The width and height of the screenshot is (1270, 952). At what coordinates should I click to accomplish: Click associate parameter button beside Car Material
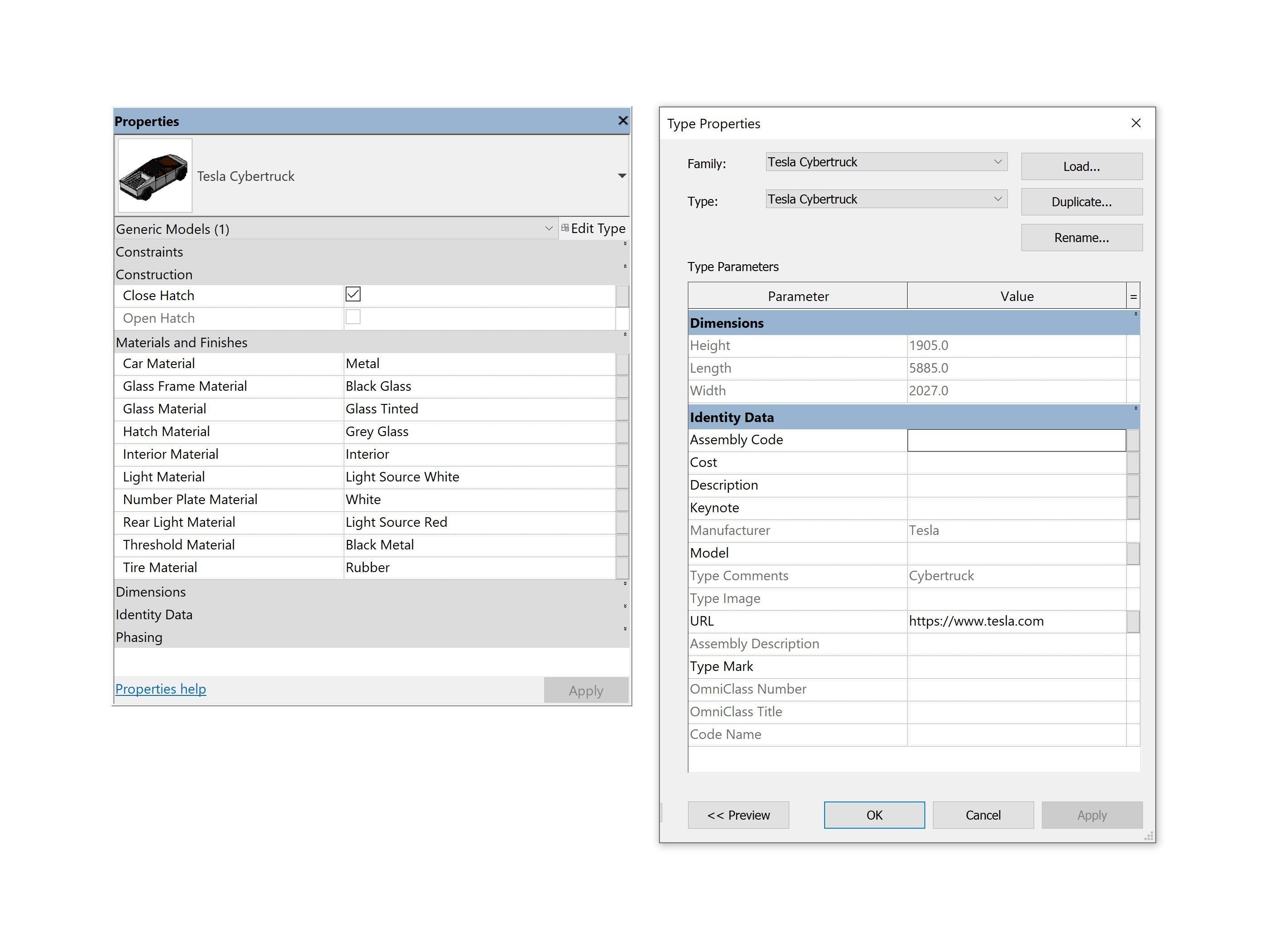point(622,364)
